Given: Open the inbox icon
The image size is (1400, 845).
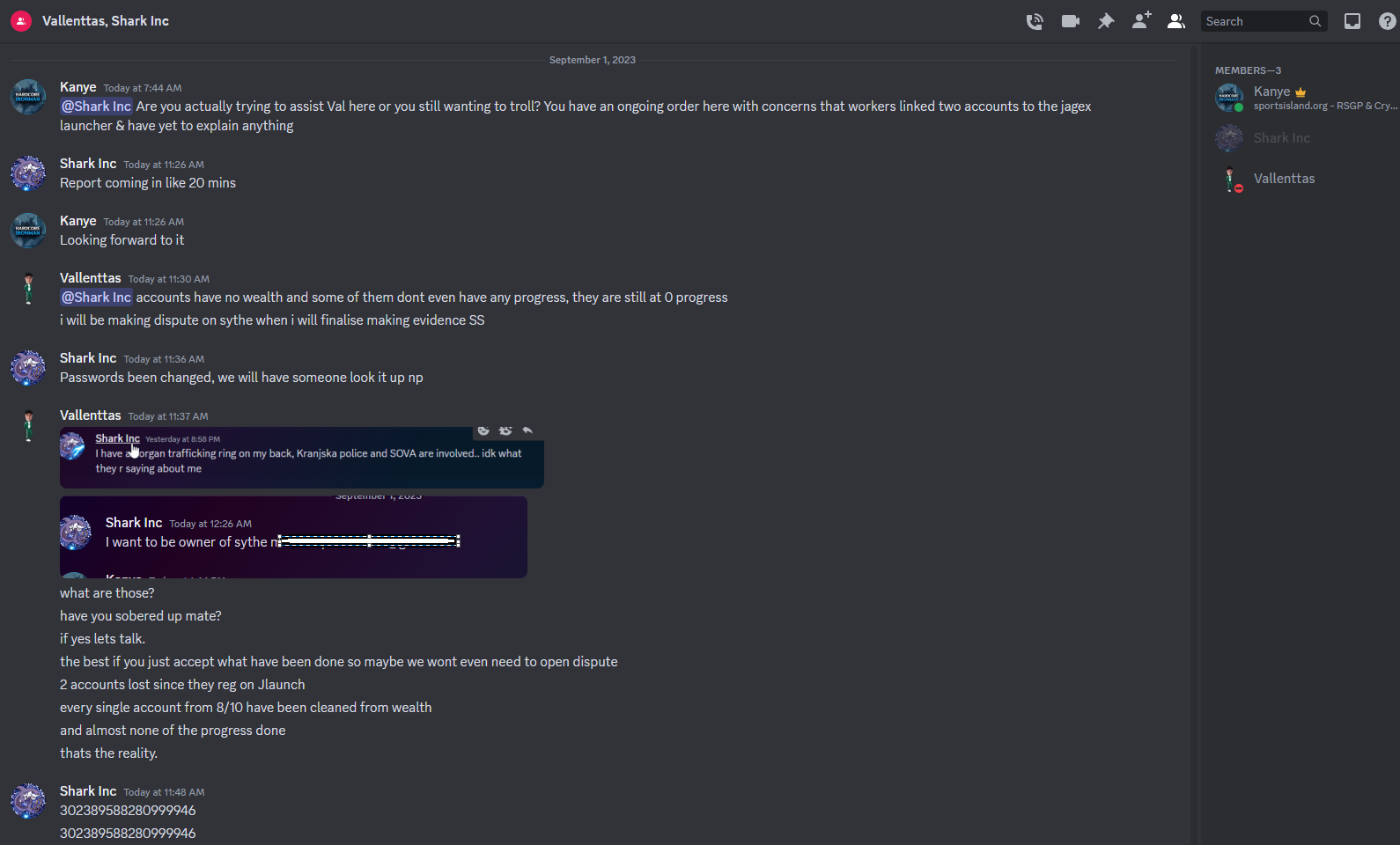Looking at the screenshot, I should 1352,21.
